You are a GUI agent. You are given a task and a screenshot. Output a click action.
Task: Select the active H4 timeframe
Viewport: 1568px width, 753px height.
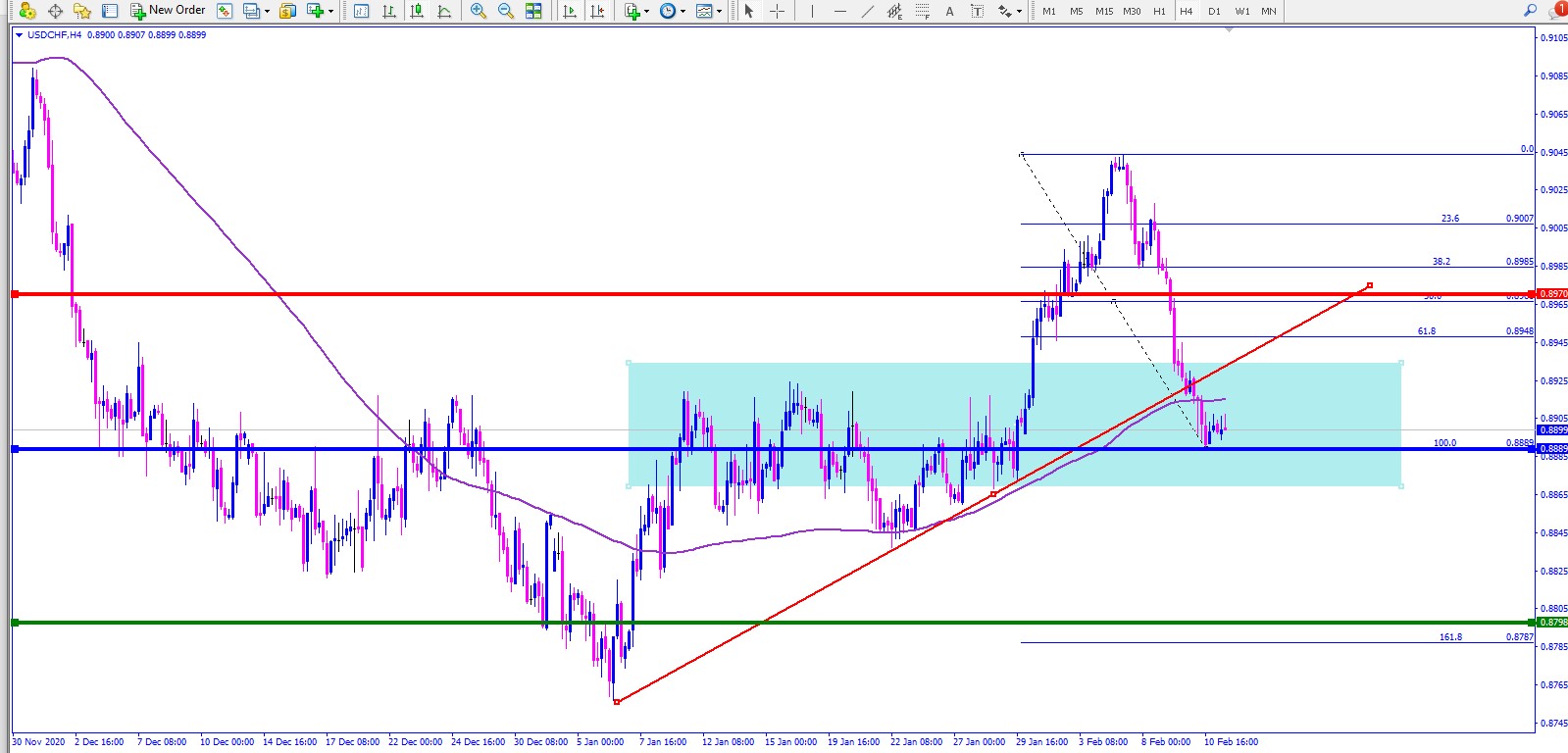point(1187,11)
